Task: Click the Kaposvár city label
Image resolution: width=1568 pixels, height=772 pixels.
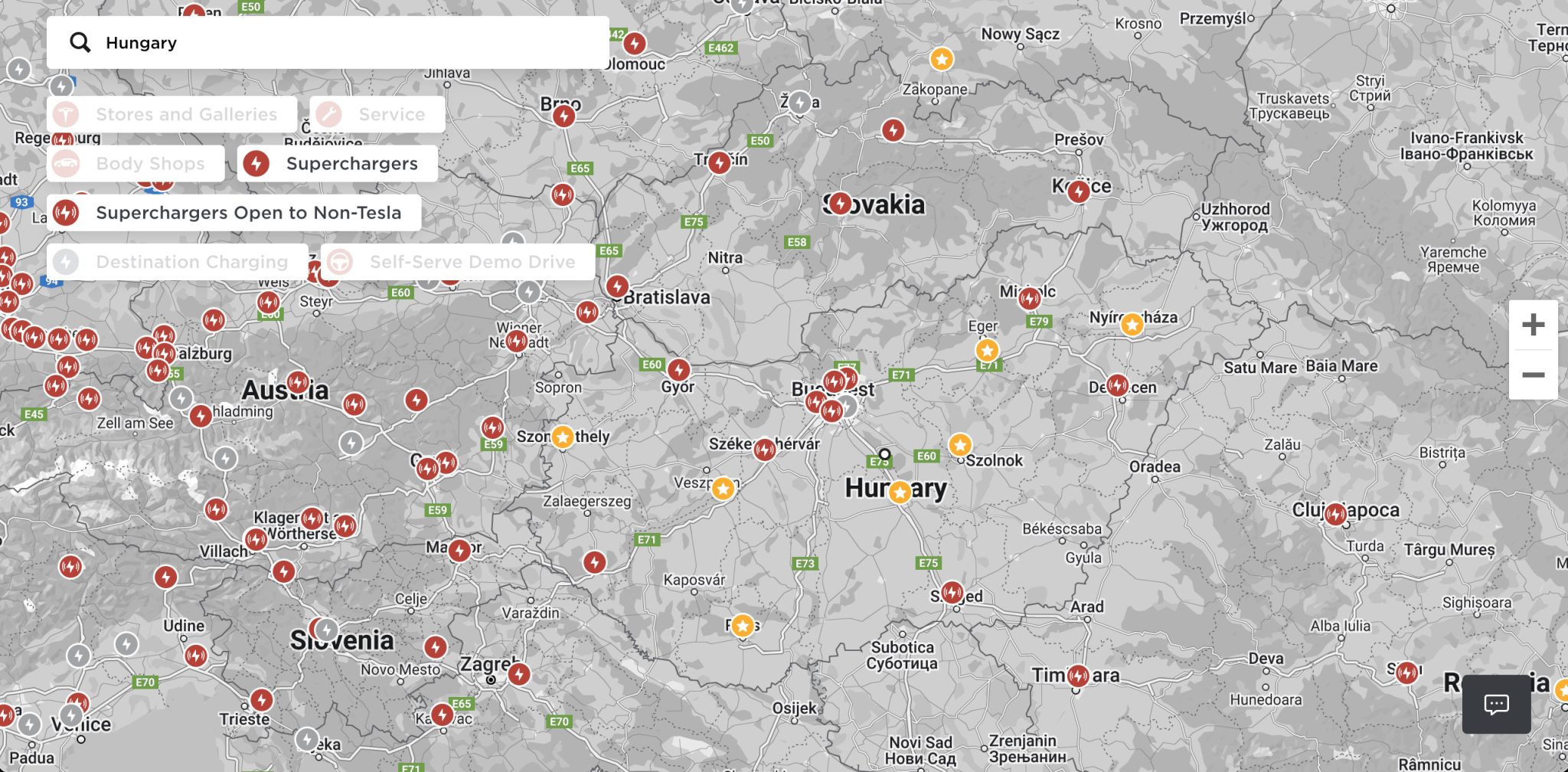Action: click(x=694, y=580)
